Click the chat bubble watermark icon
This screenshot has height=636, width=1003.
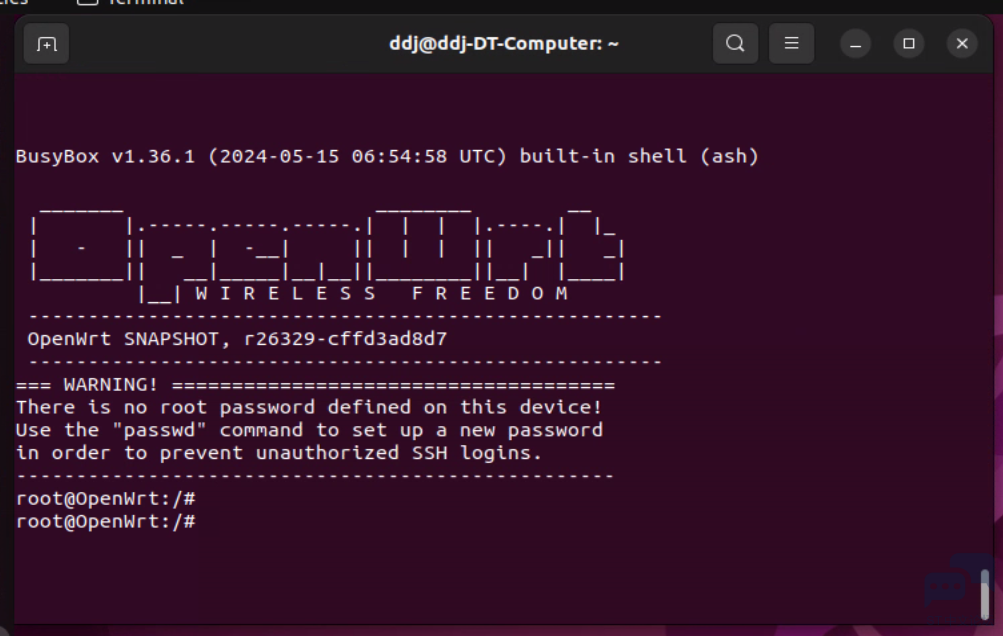945,586
